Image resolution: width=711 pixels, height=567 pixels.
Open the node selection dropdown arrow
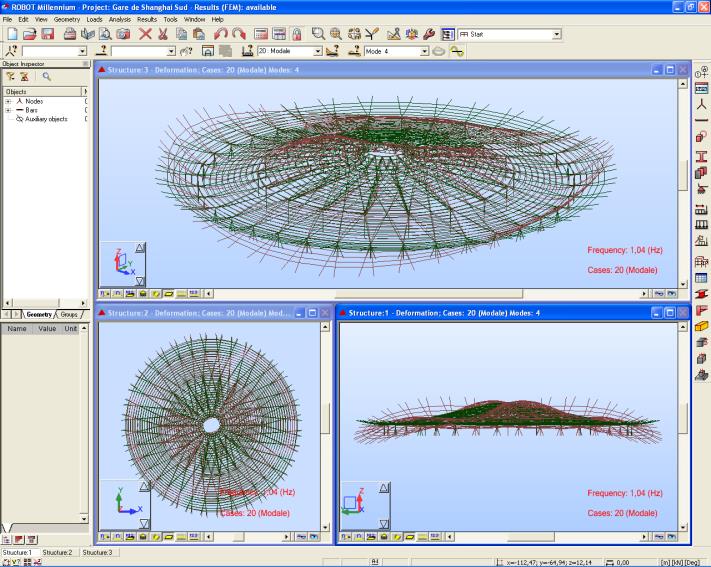83,51
